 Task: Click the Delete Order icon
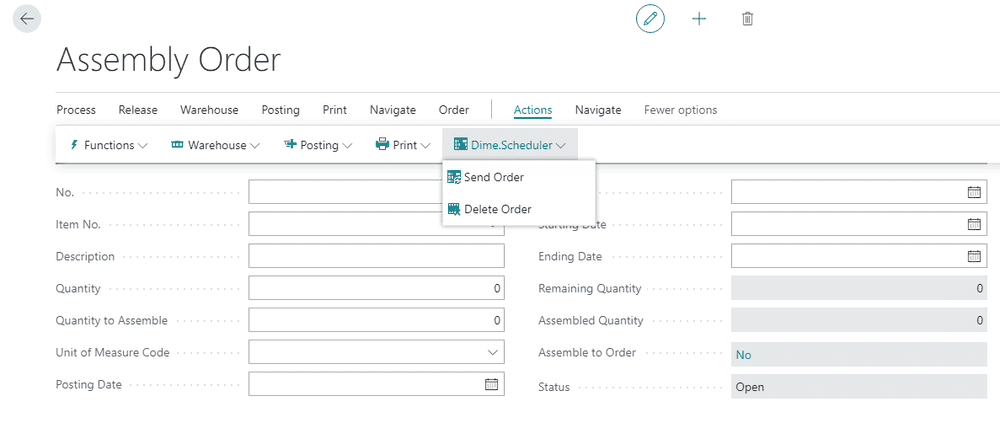[454, 209]
